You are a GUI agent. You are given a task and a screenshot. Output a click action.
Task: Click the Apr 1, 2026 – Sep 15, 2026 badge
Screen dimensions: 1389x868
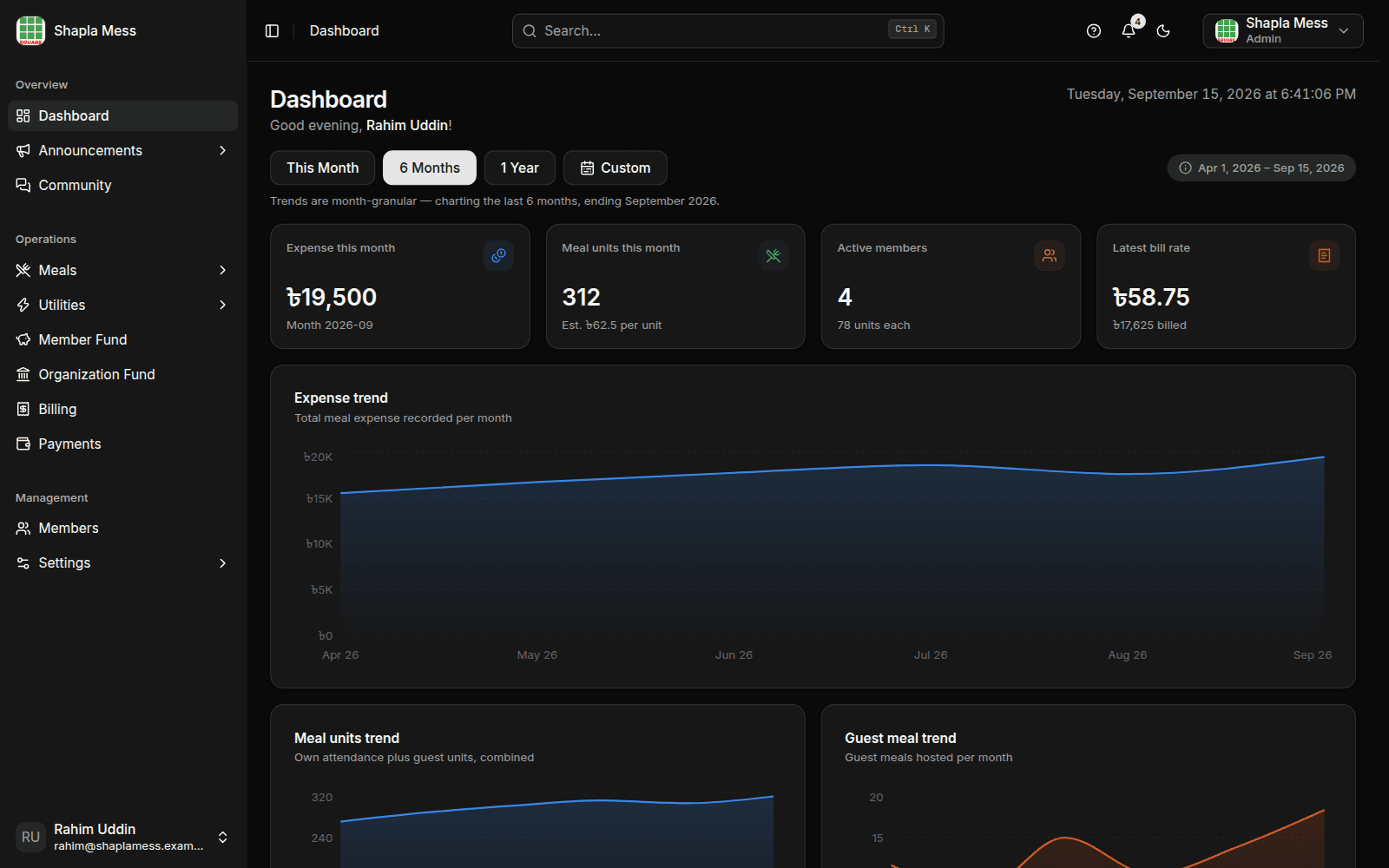pos(1261,168)
